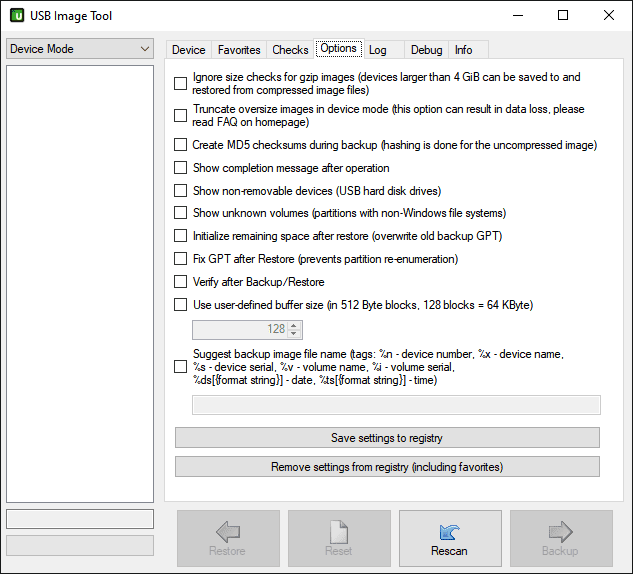
Task: Toggle Use user-defined buffer size checkbox
Action: click(180, 305)
